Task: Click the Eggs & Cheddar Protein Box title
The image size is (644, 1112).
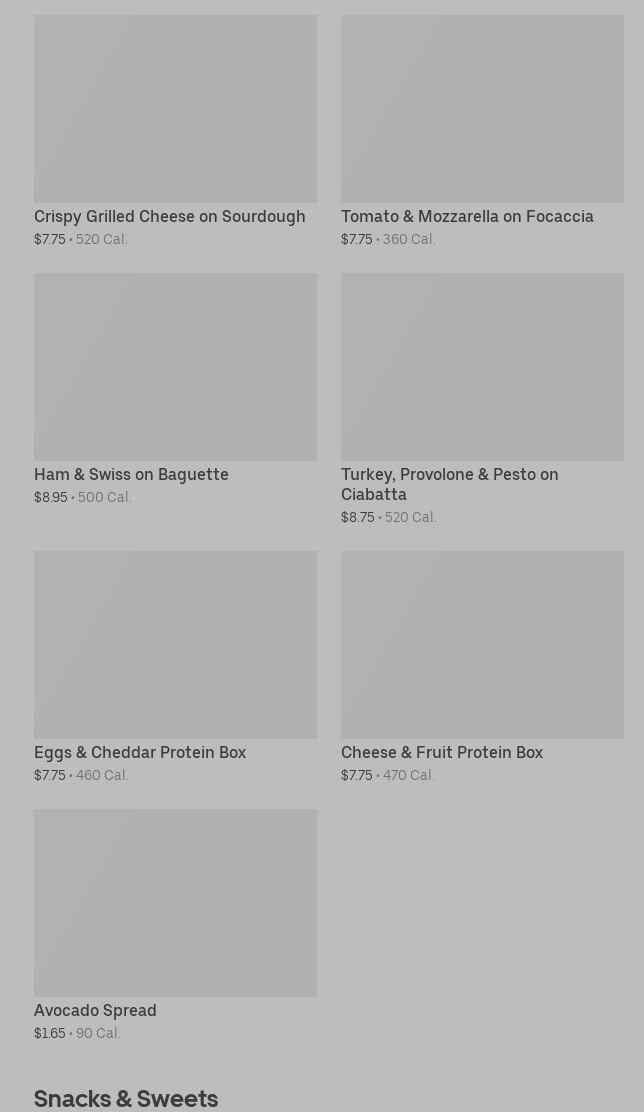Action: click(140, 752)
